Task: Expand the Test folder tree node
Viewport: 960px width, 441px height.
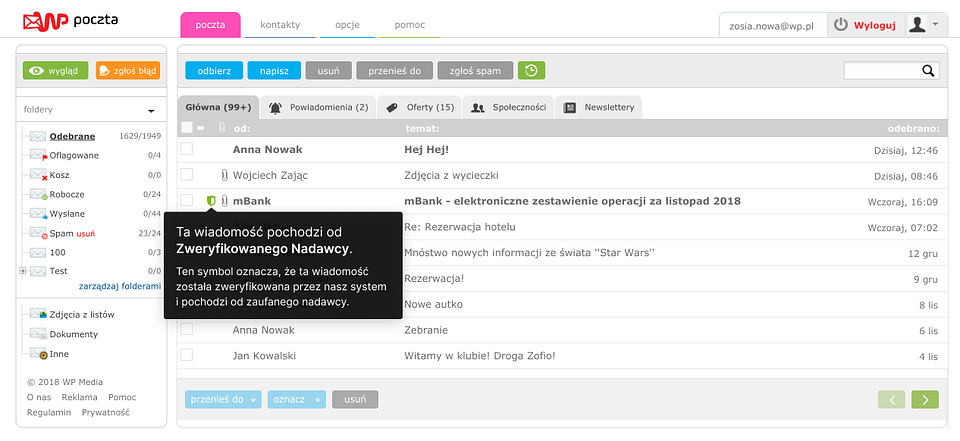Action: point(23,271)
